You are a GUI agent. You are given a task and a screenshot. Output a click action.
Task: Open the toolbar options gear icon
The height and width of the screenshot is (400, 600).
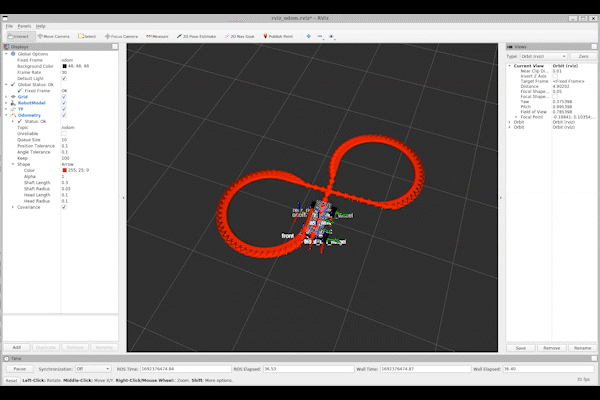coord(331,36)
